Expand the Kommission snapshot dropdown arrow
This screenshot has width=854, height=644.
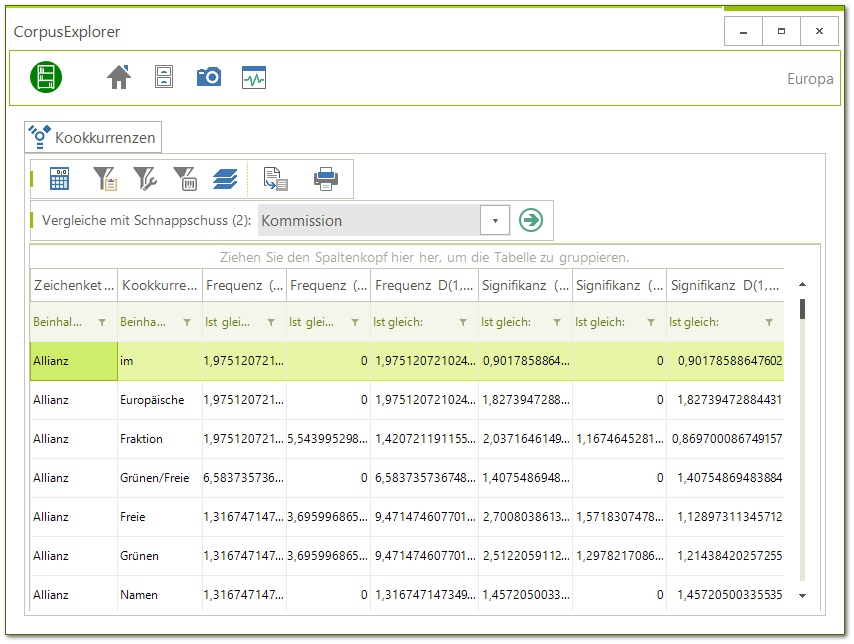(495, 221)
